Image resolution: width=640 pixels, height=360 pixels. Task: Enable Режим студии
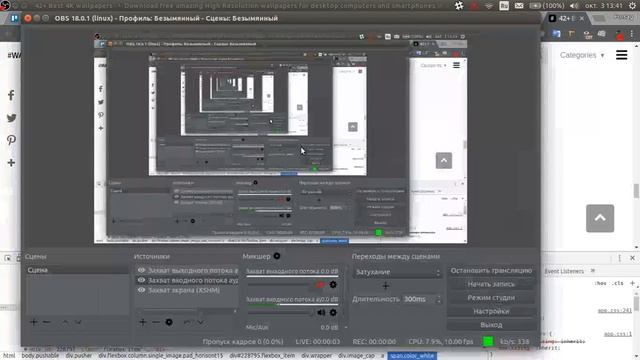click(x=491, y=298)
